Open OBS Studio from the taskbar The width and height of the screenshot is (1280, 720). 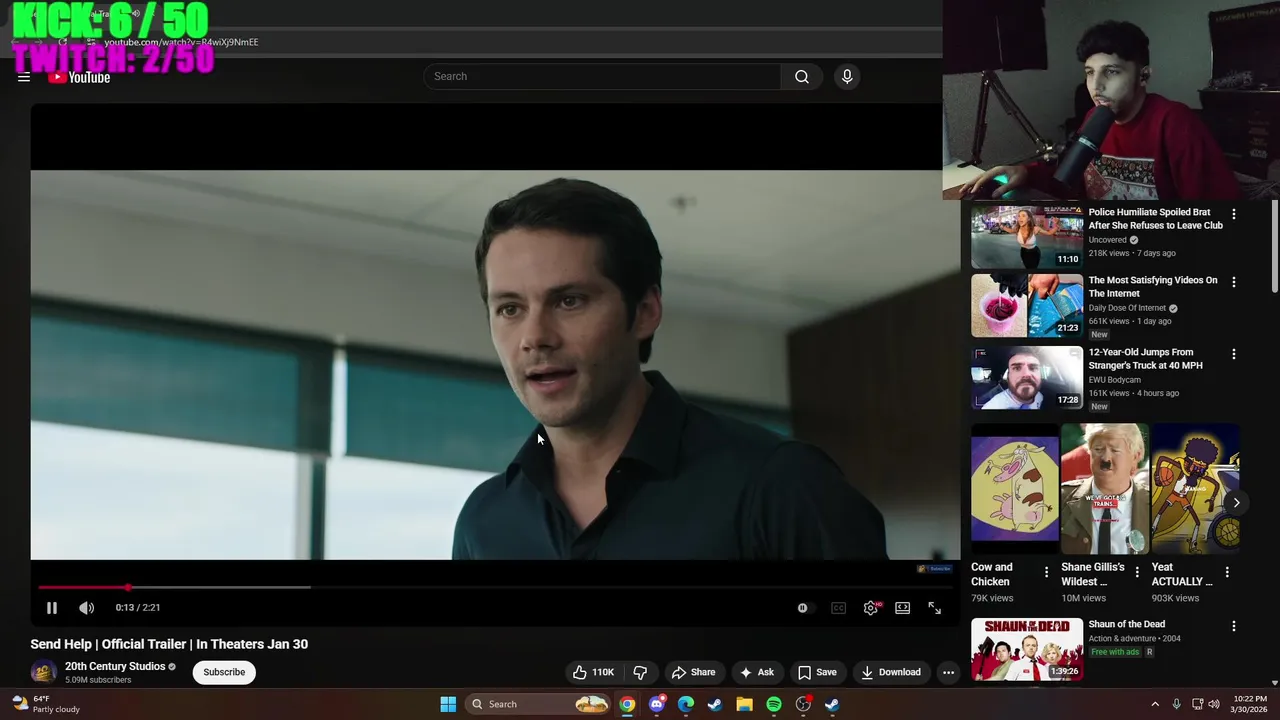click(x=803, y=704)
